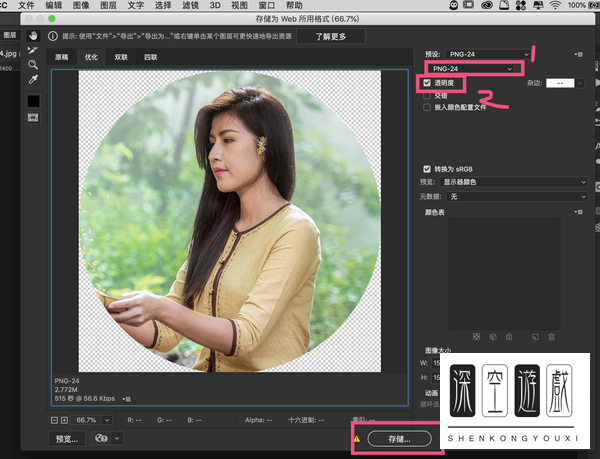Select the Eyedropper tool
The image size is (600, 459).
click(x=33, y=80)
